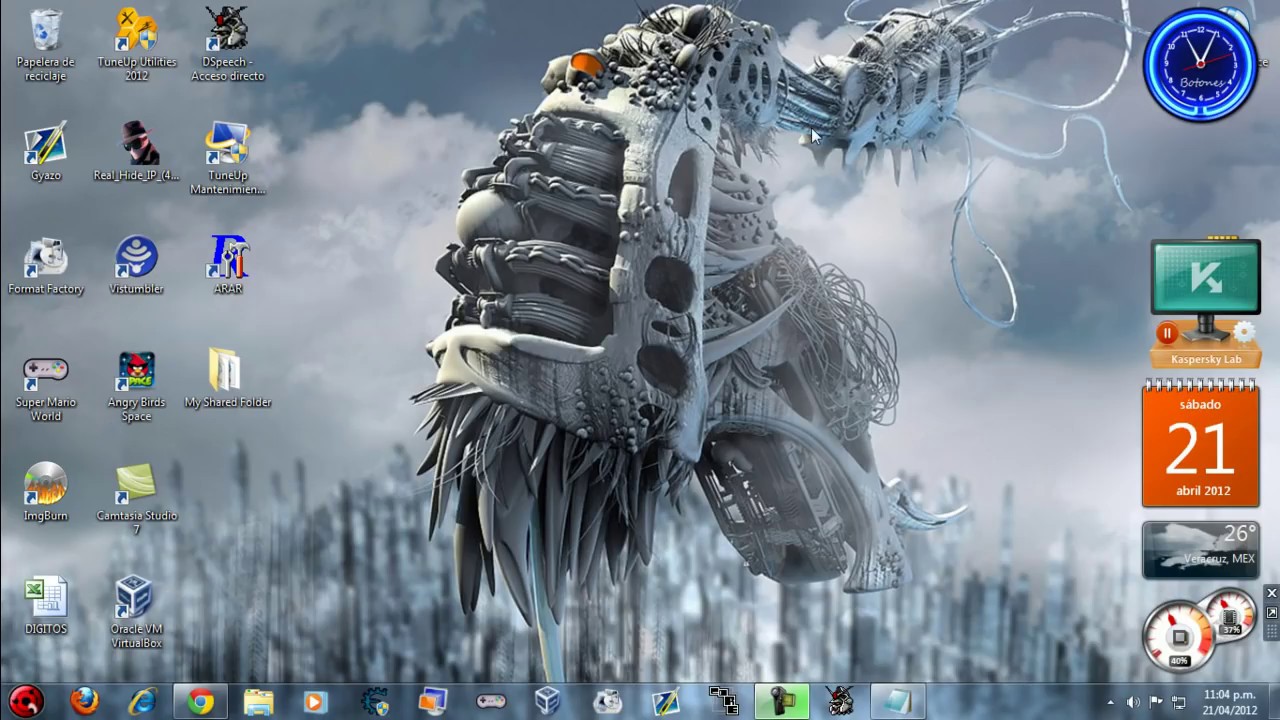Viewport: 1280px width, 720px height.
Task: Open the Veracruz weather gadget
Action: (x=1200, y=550)
